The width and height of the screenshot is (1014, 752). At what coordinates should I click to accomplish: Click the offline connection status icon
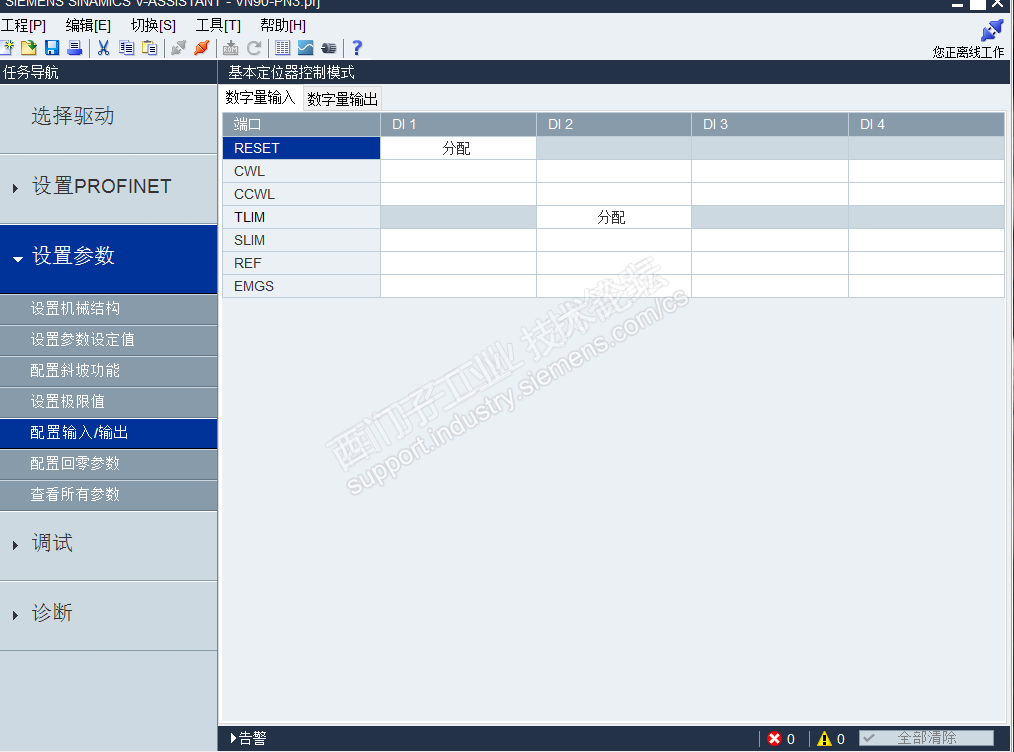tap(992, 30)
